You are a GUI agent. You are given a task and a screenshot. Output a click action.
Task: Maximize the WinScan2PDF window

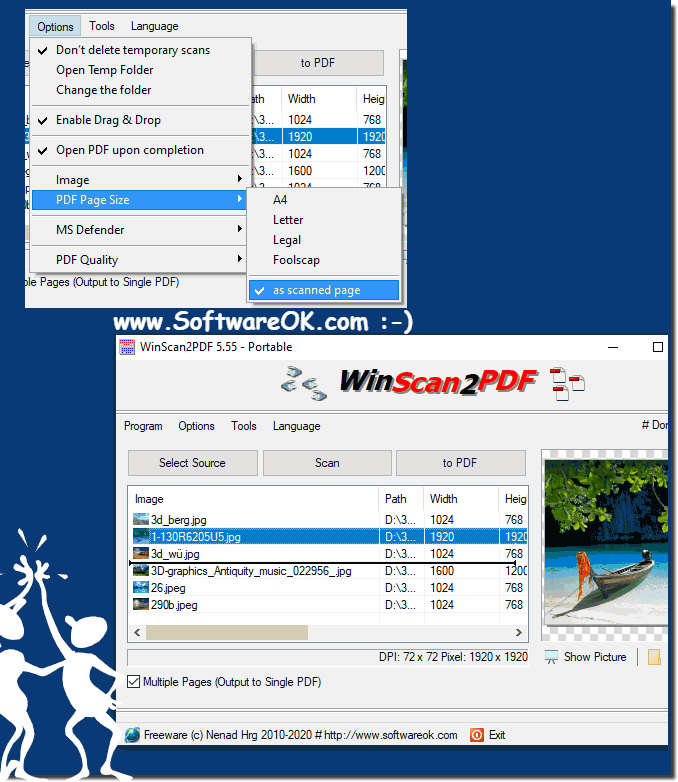click(x=658, y=347)
